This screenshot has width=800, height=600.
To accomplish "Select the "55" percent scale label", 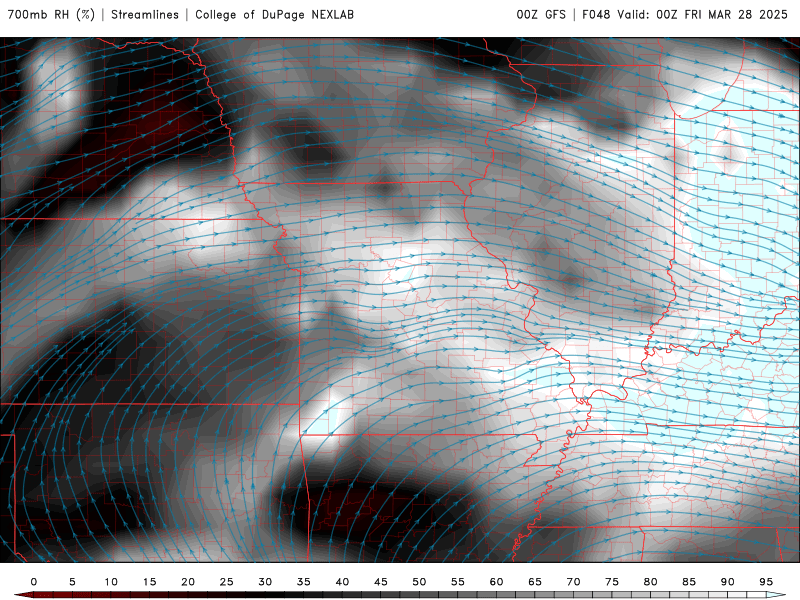I will point(458,582).
